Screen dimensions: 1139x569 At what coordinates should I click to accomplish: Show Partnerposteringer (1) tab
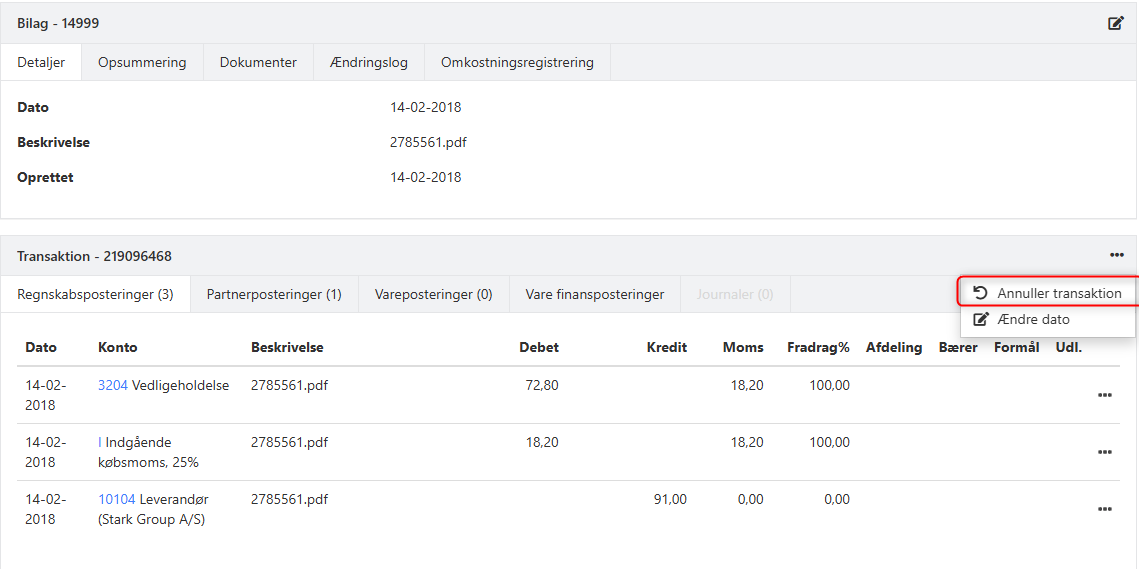click(x=274, y=294)
